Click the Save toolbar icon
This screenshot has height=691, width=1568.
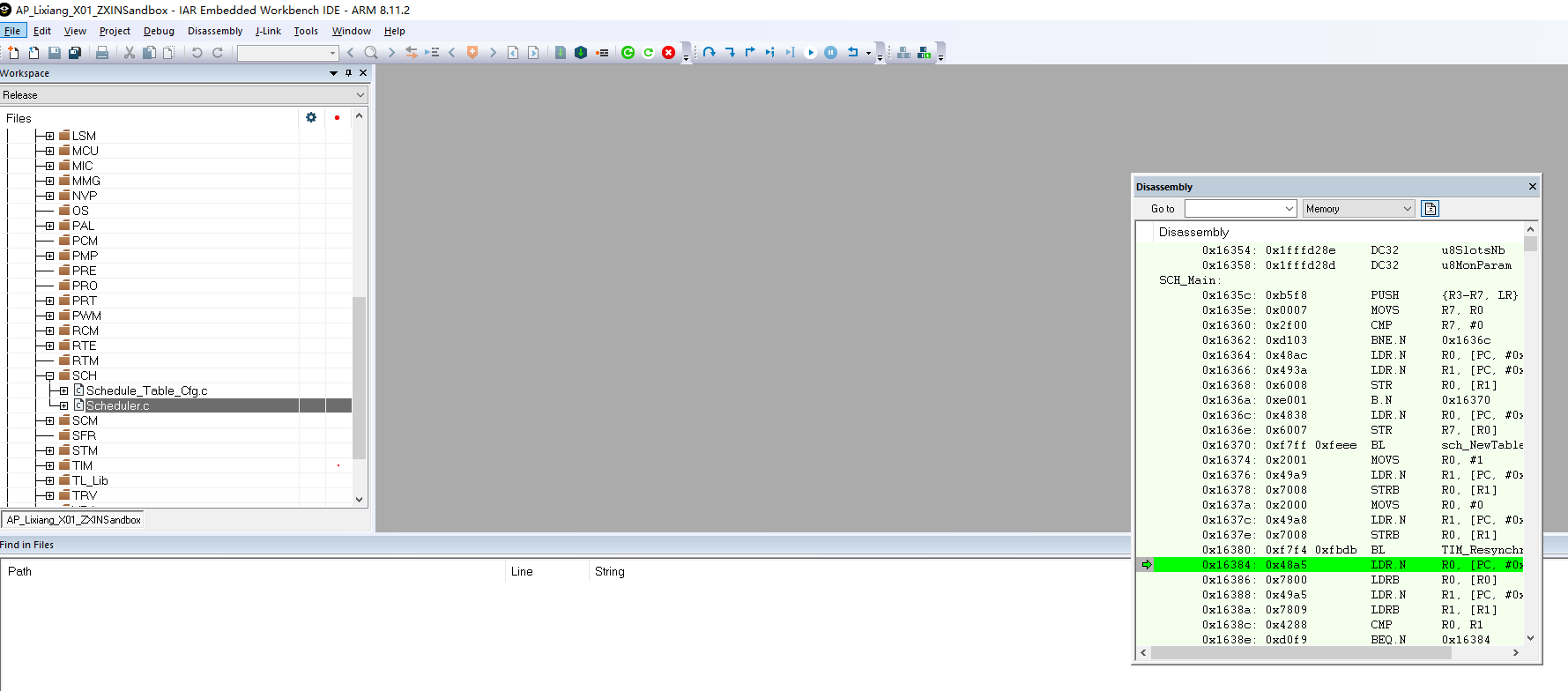pos(55,53)
